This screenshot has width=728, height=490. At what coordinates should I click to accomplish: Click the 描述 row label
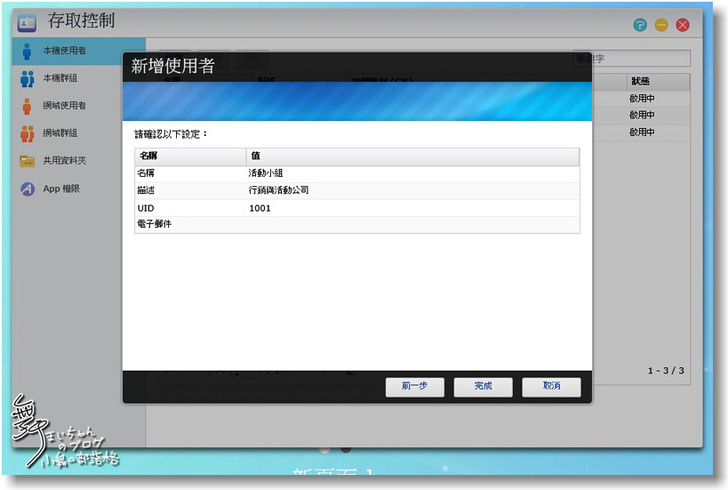[146, 190]
